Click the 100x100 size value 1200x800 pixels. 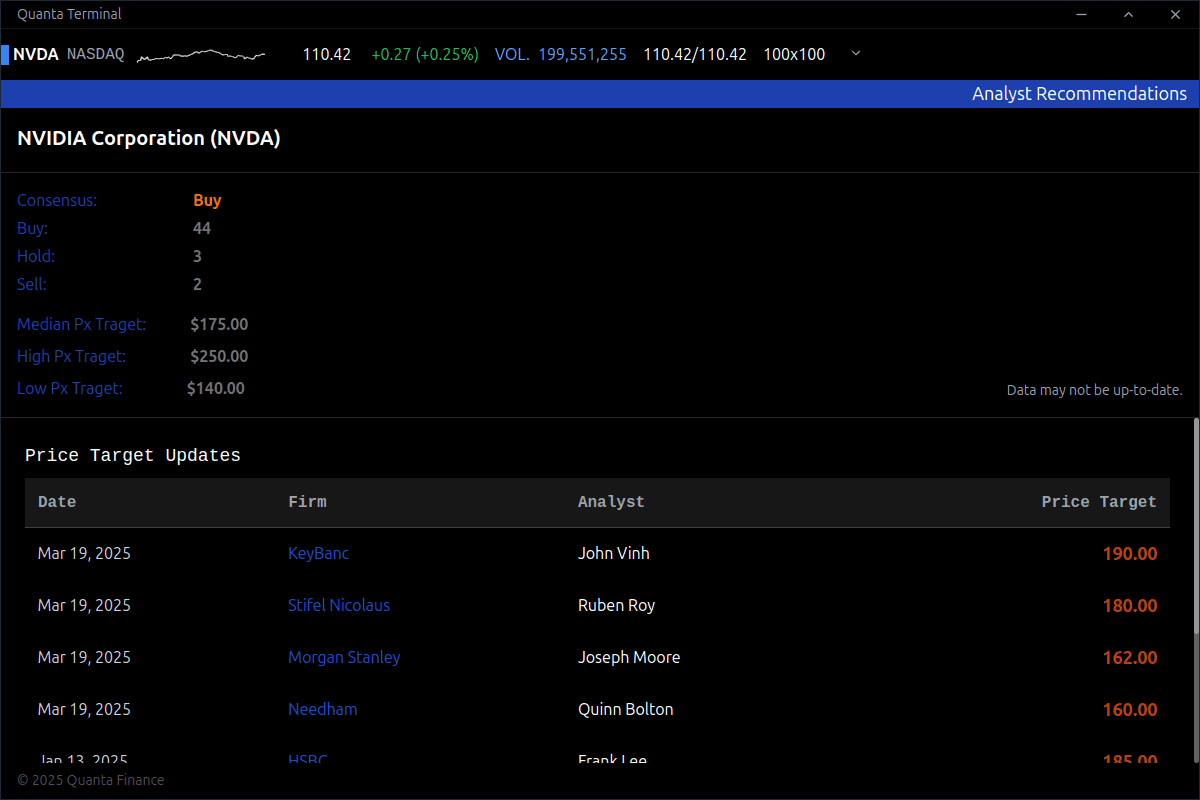794,54
